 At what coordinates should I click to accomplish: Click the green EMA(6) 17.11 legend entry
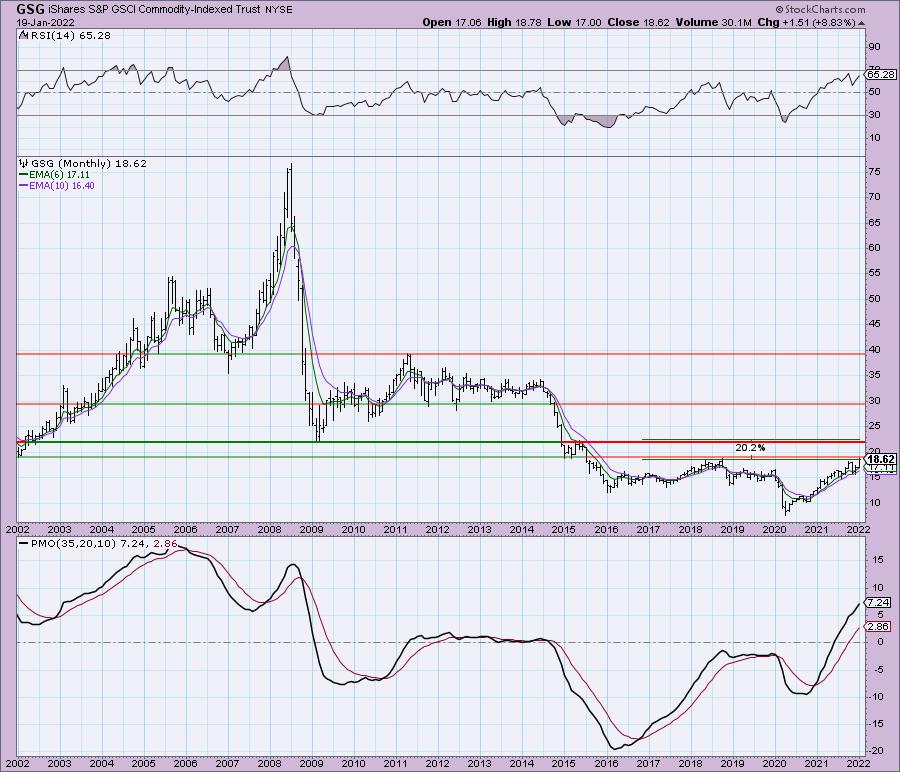tap(55, 174)
